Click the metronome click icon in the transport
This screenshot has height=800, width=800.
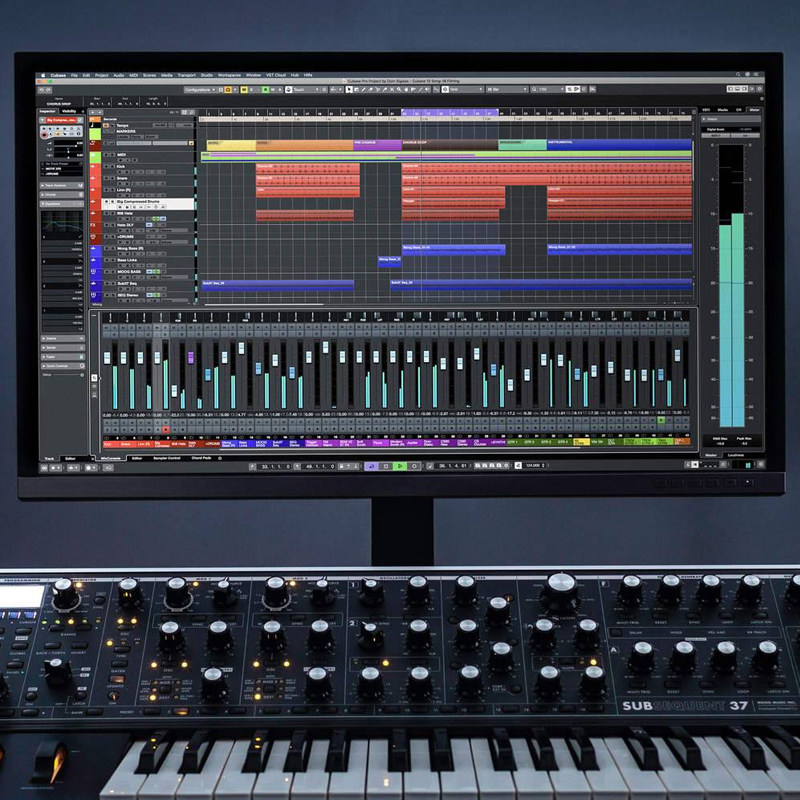point(518,463)
